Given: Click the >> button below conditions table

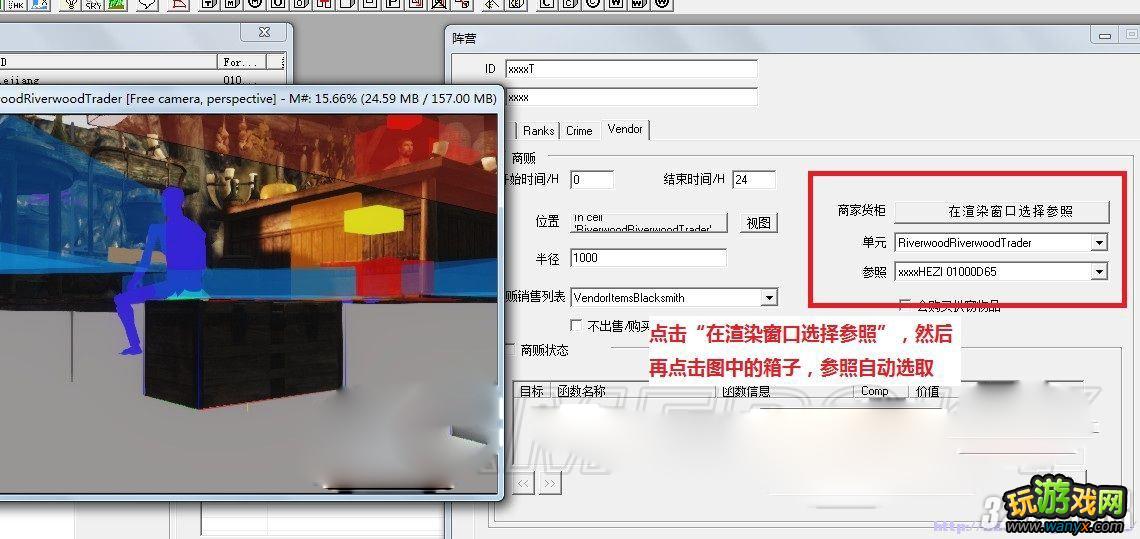Looking at the screenshot, I should click(550, 484).
